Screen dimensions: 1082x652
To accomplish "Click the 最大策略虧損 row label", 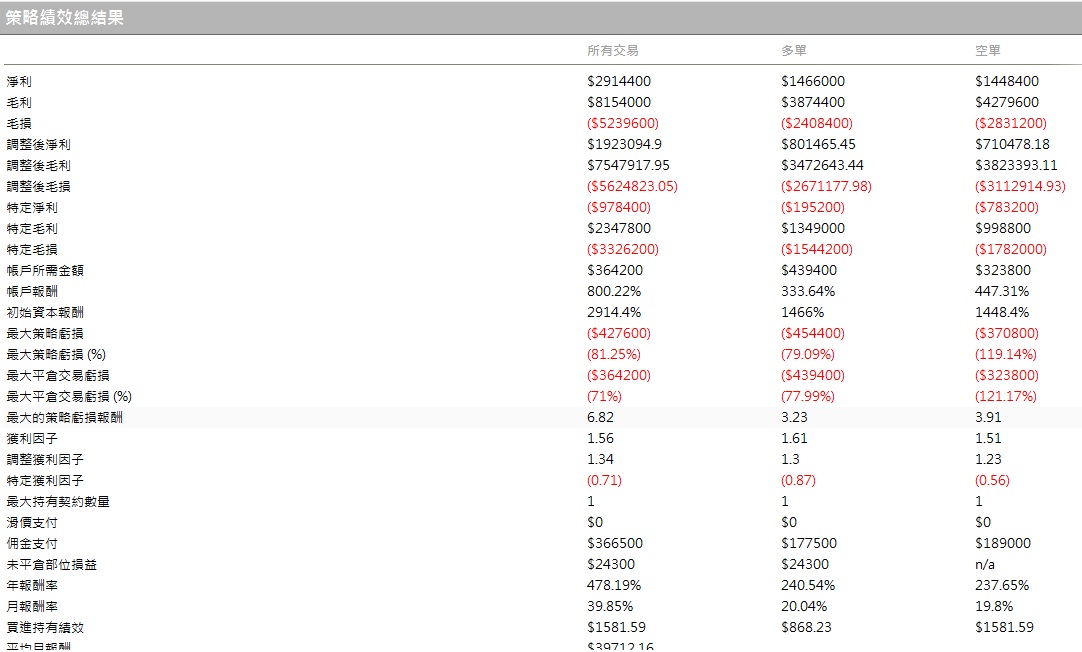I will pos(45,333).
